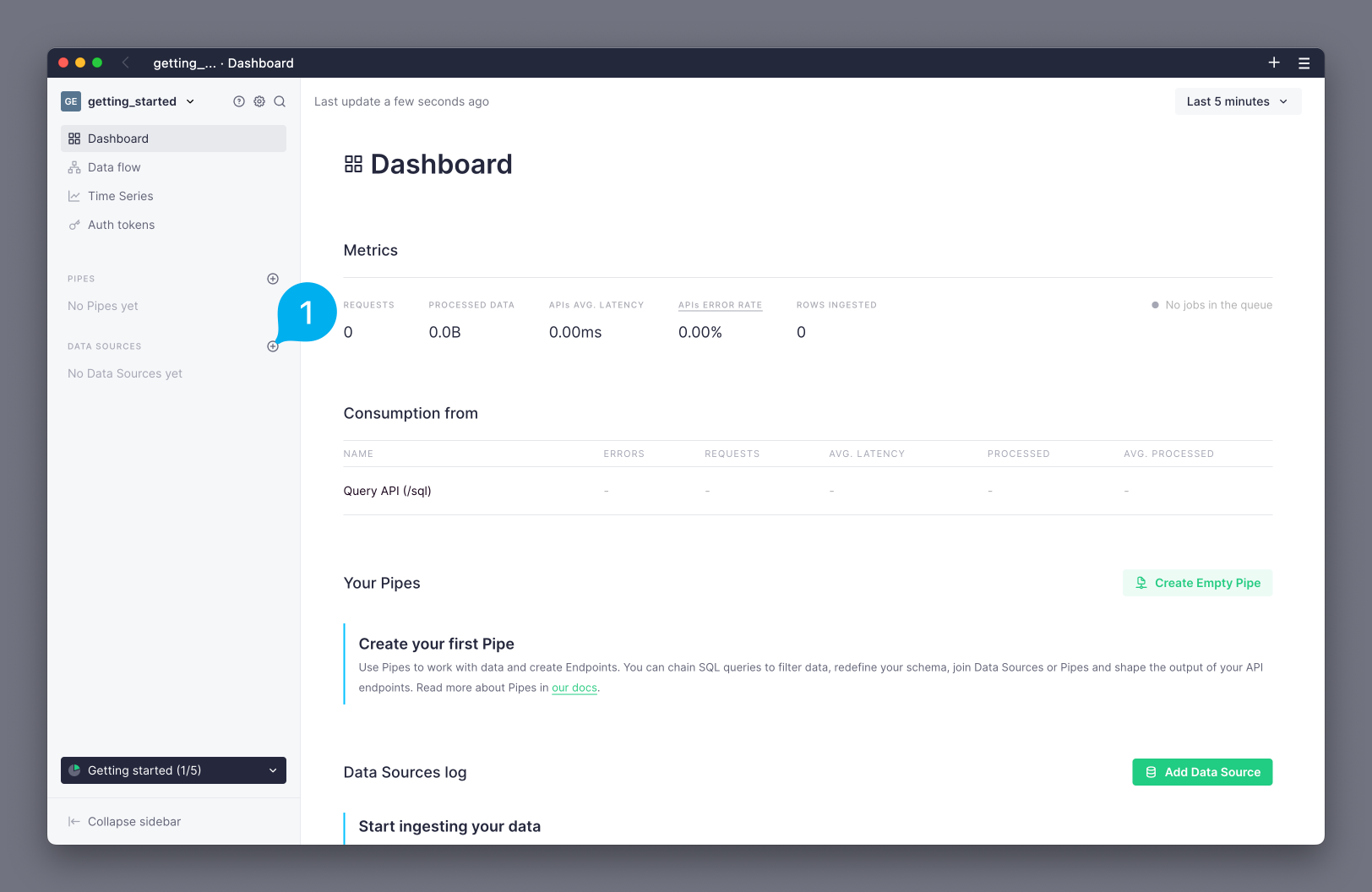Viewport: 1372px width, 892px height.
Task: Click the Getting started progress pie icon
Action: click(x=74, y=770)
